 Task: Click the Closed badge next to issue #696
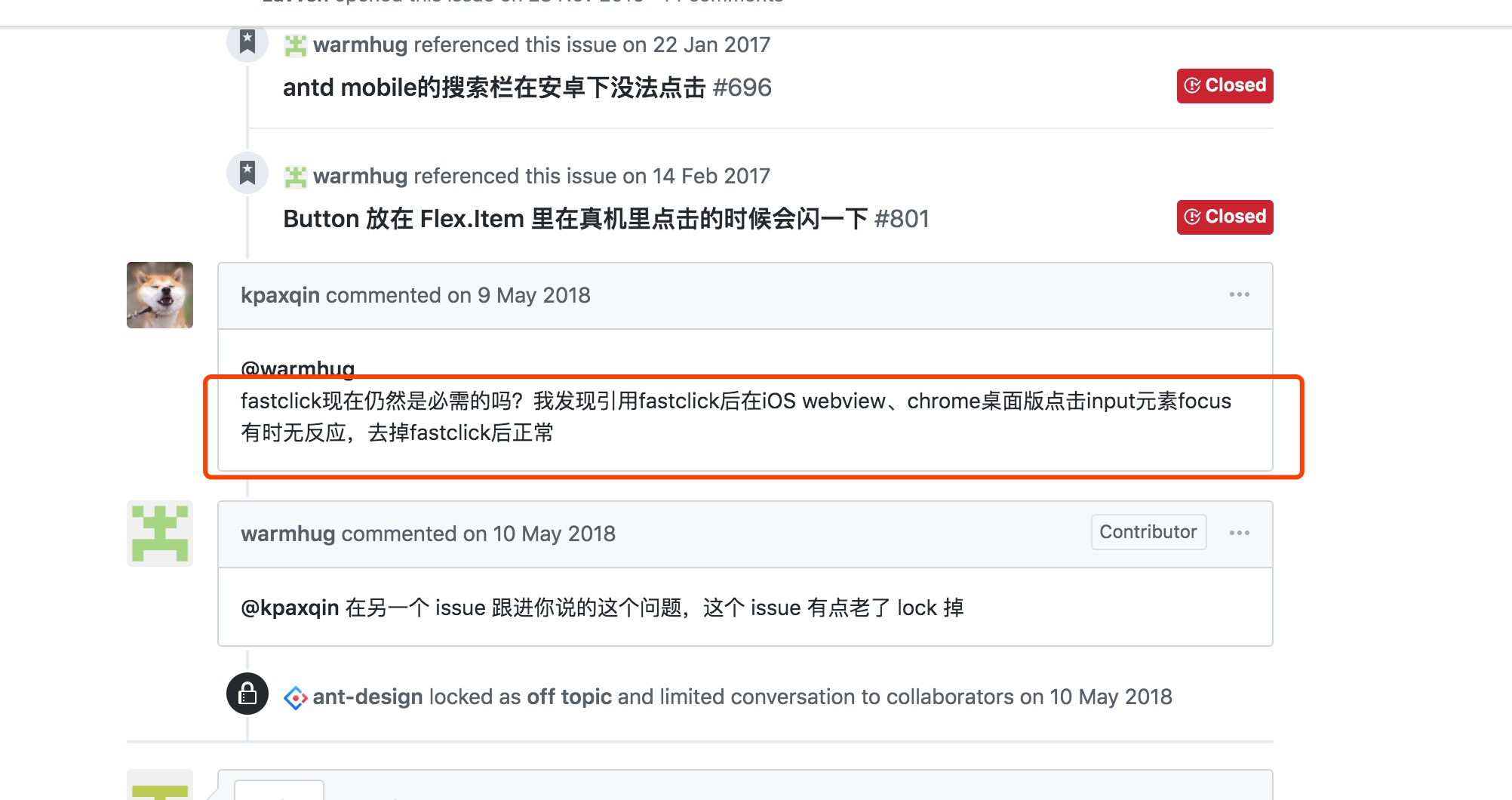pyautogui.click(x=1224, y=85)
